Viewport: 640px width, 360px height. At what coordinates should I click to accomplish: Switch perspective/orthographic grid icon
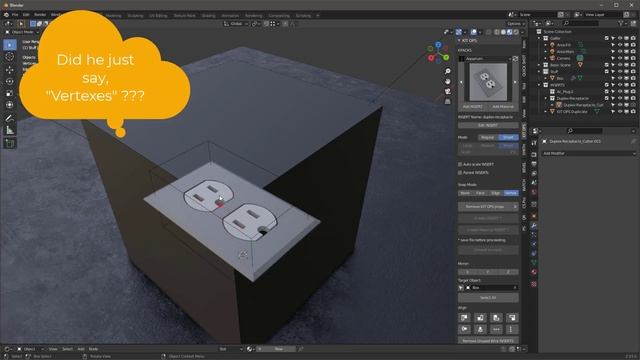click(448, 101)
